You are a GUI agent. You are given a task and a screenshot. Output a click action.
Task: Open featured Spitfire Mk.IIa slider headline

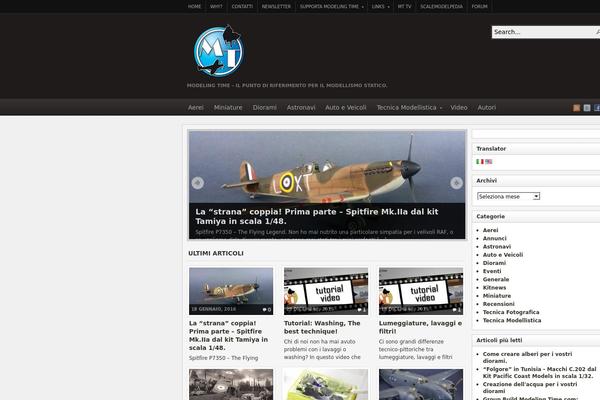316,216
